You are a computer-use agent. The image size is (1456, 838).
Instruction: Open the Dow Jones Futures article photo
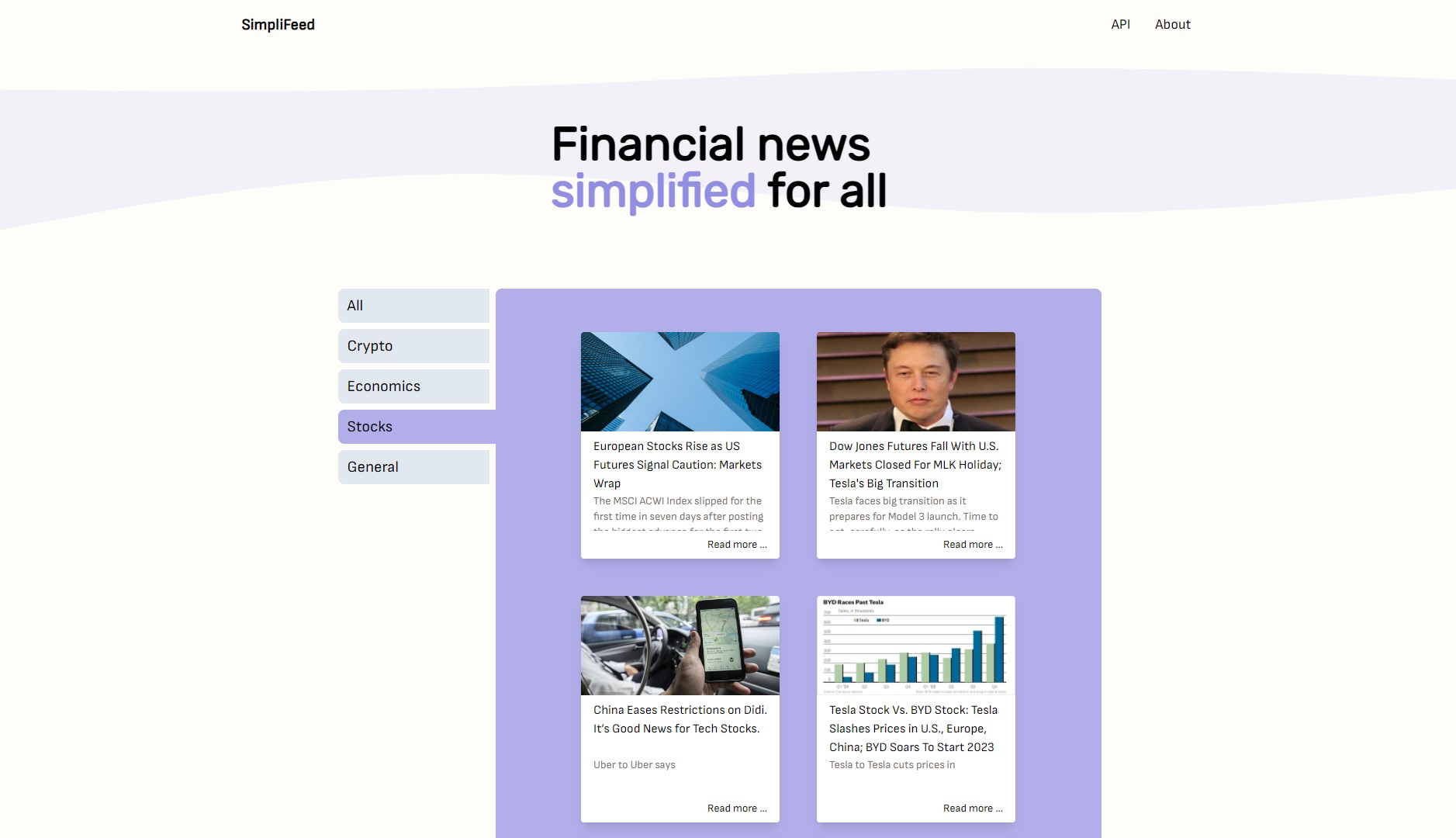tap(916, 382)
